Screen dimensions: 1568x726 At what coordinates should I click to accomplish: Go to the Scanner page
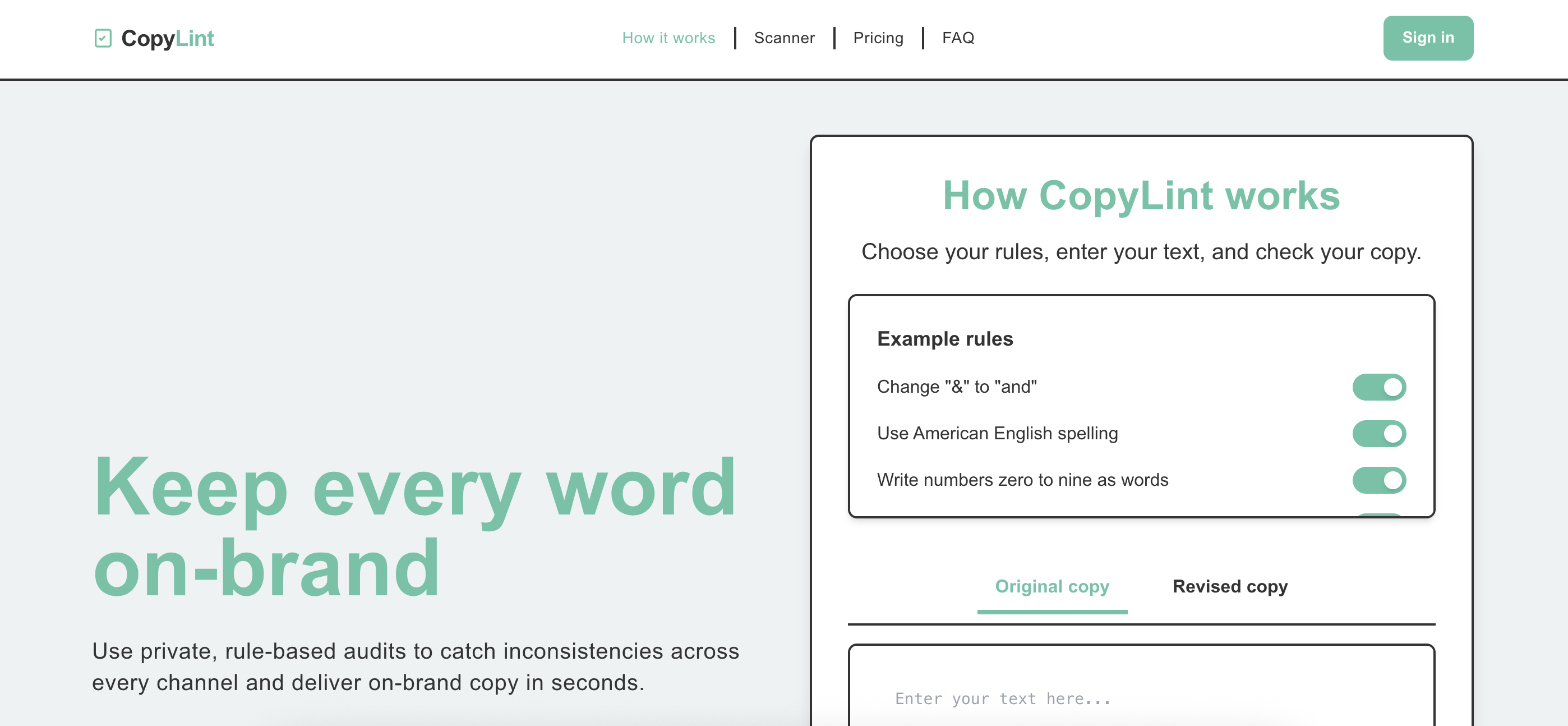[x=784, y=38]
